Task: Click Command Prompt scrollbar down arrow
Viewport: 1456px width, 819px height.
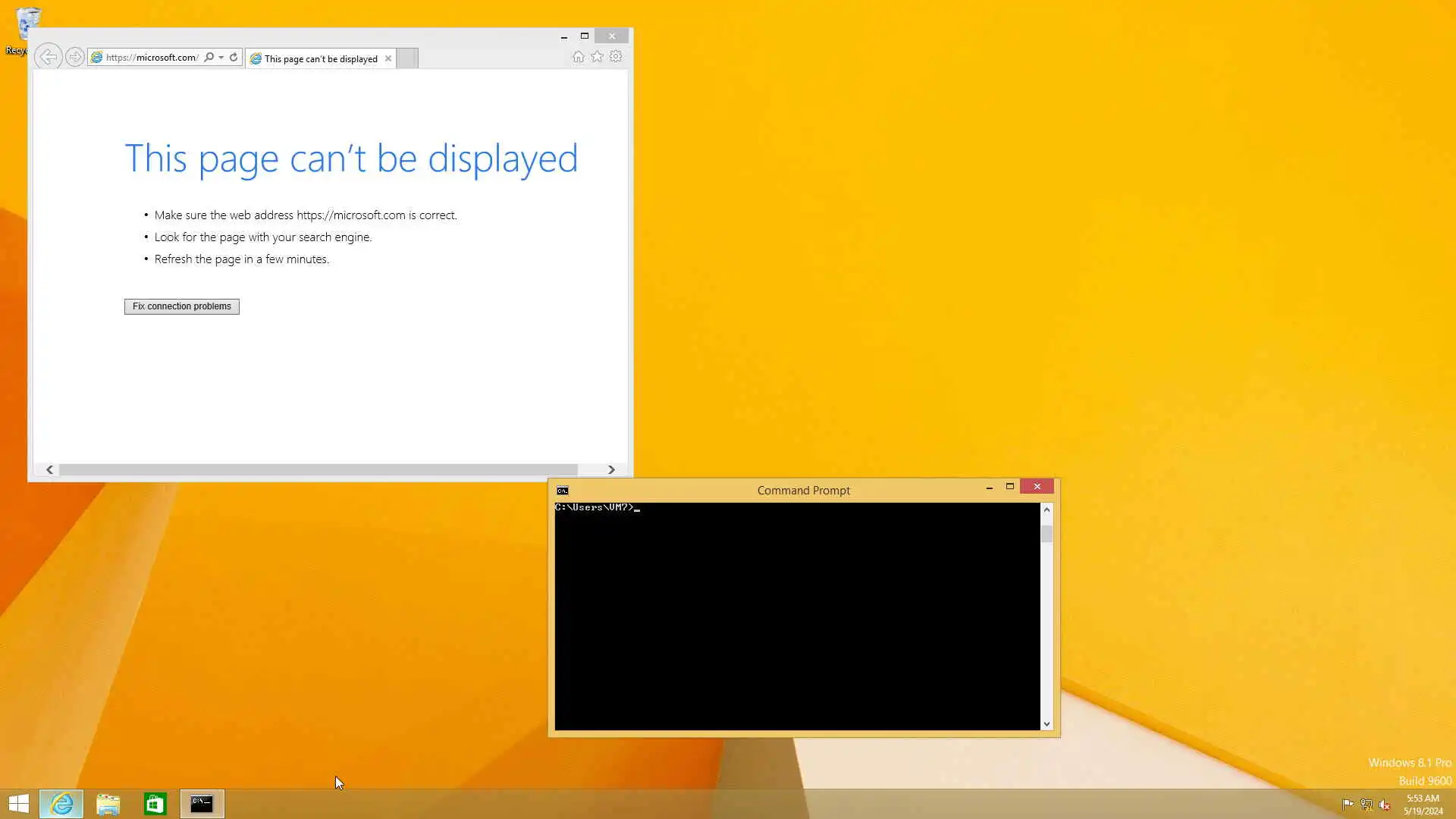Action: 1046,724
